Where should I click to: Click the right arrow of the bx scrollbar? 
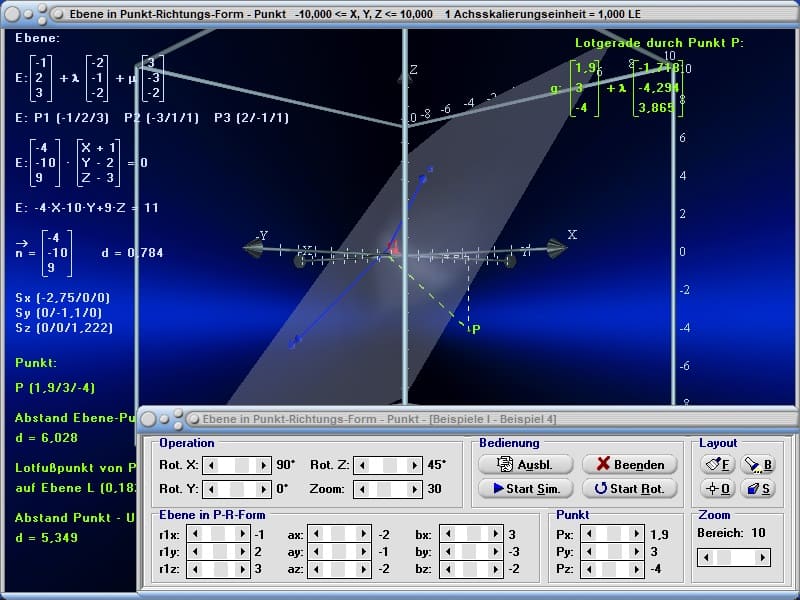click(x=495, y=534)
